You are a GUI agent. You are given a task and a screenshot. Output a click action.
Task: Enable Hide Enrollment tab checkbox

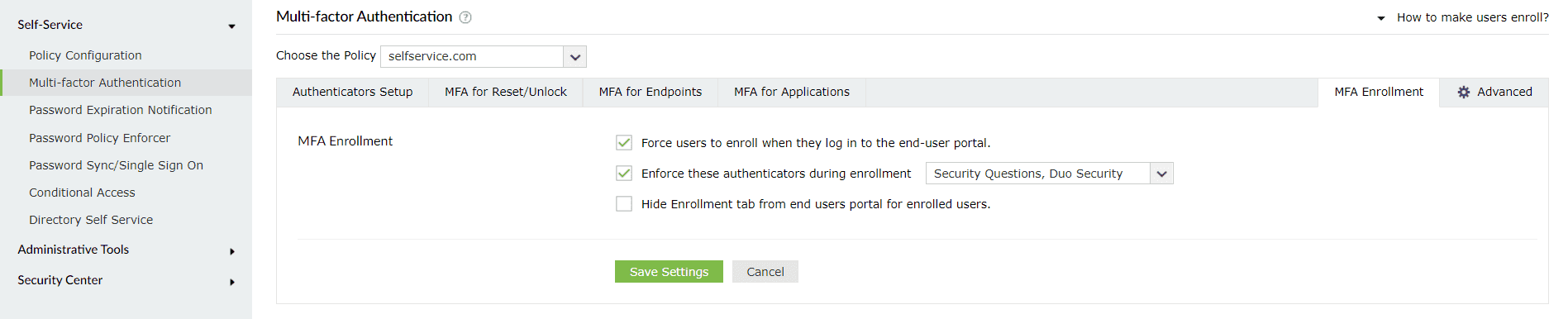pyautogui.click(x=624, y=204)
